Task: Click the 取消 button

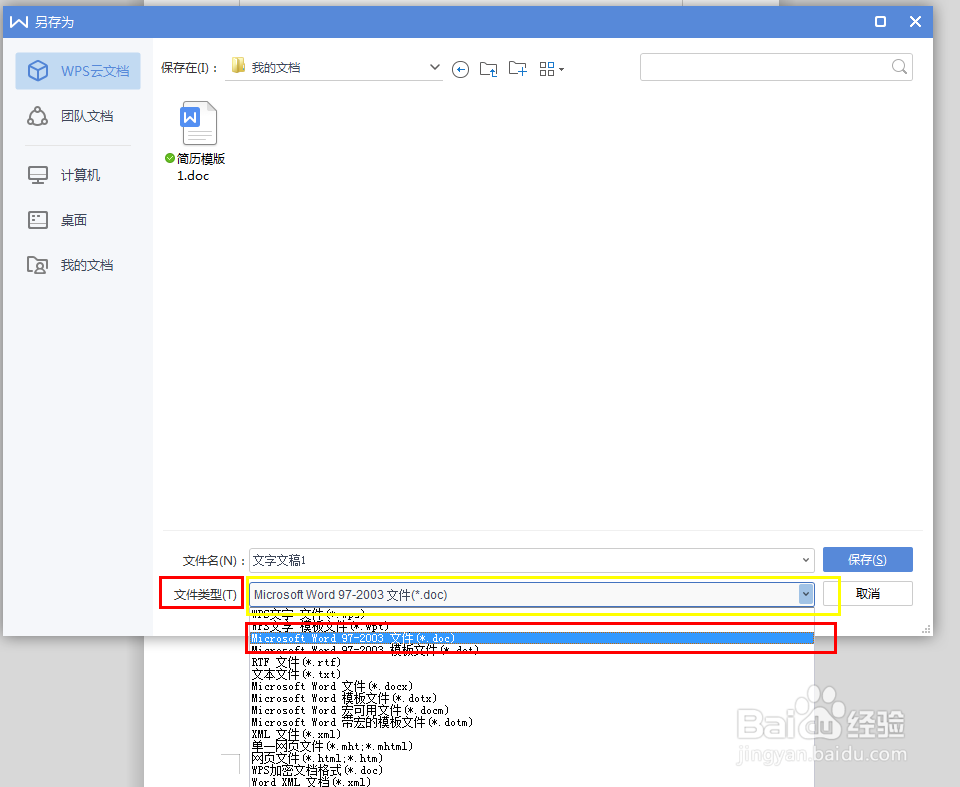Action: click(868, 593)
